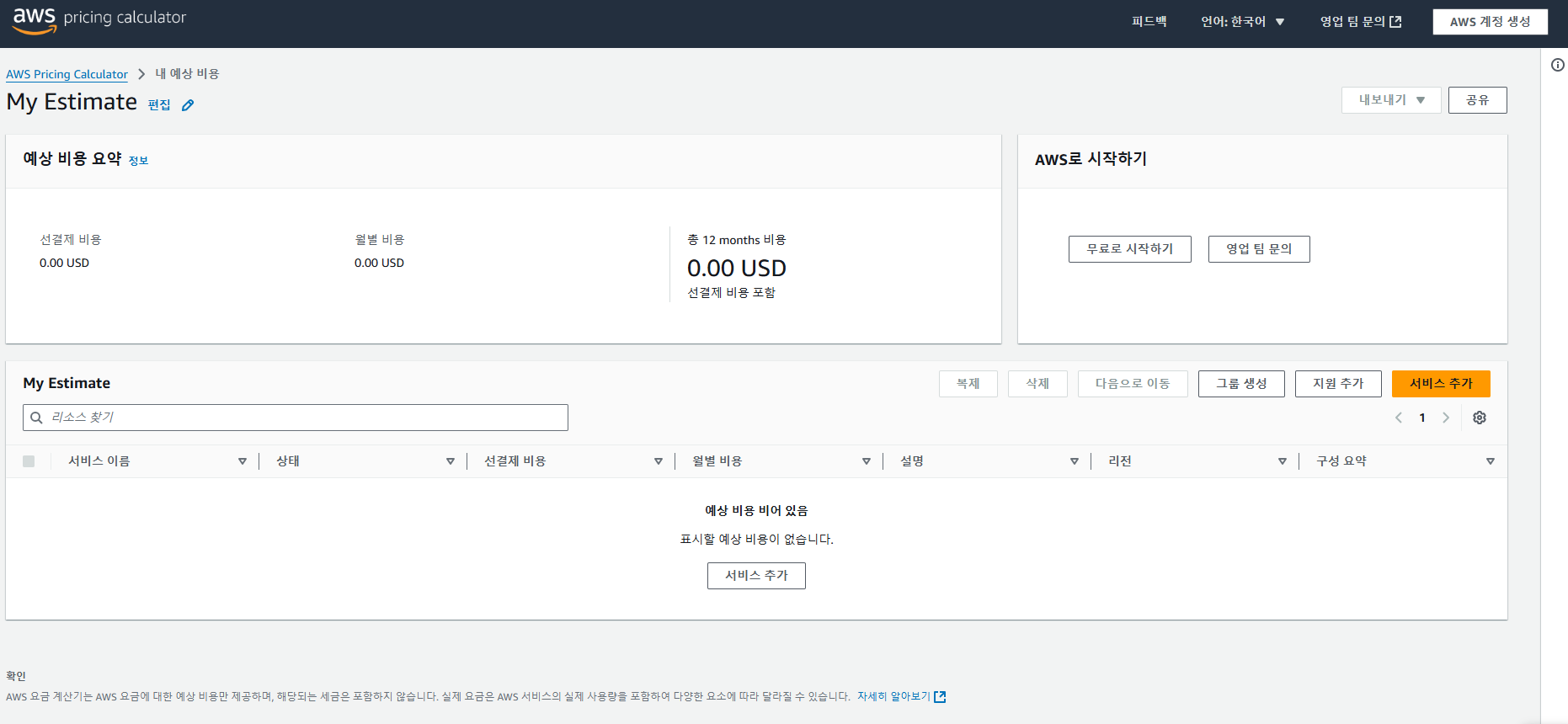
Task: Click the 편집 edit link
Action: click(x=159, y=105)
